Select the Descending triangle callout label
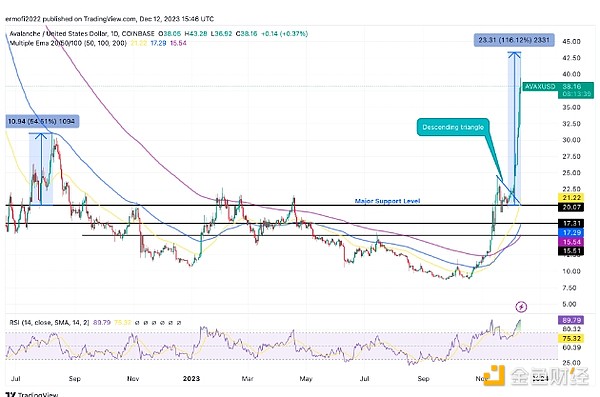The height and width of the screenshot is (397, 600). (x=453, y=127)
